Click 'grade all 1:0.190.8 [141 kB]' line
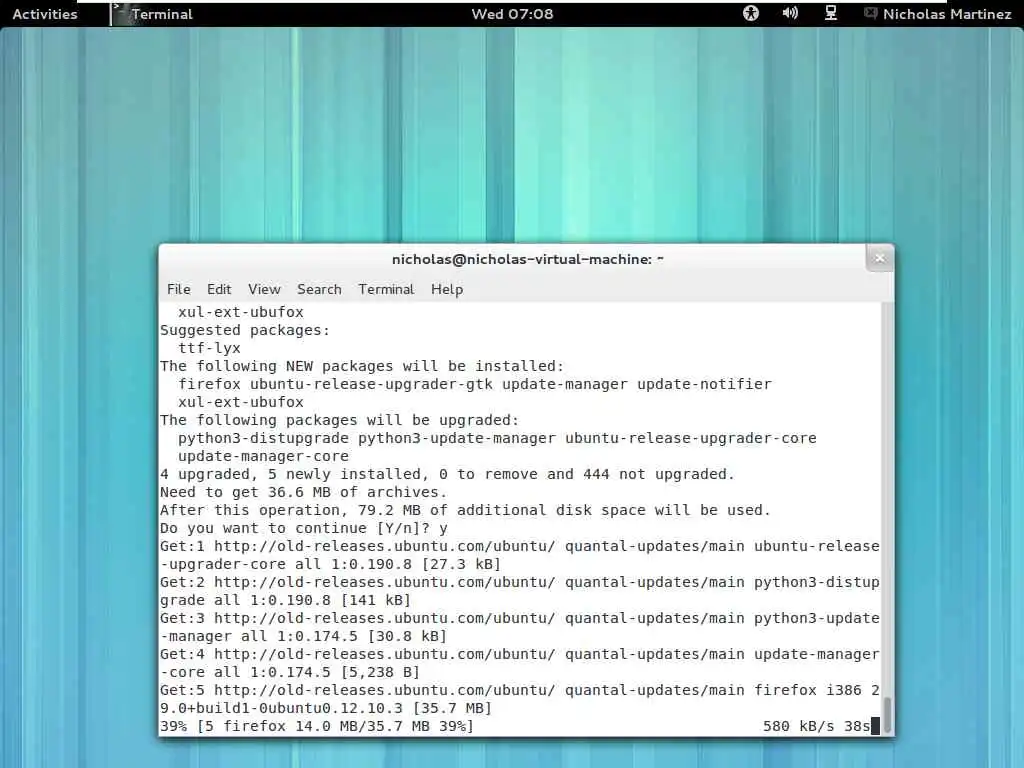The width and height of the screenshot is (1024, 768). (x=285, y=600)
